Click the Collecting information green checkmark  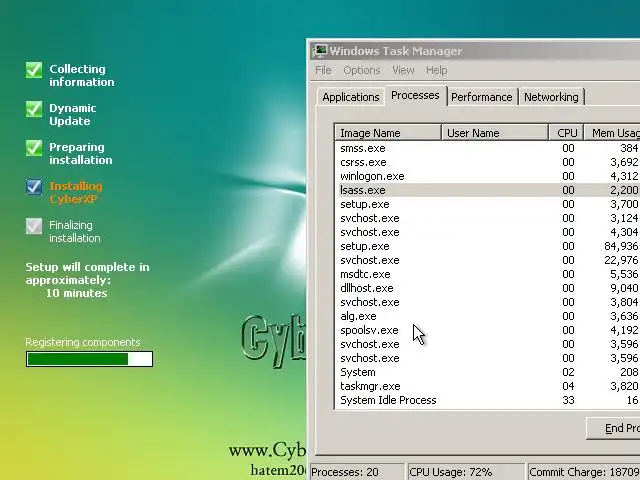[x=34, y=70]
